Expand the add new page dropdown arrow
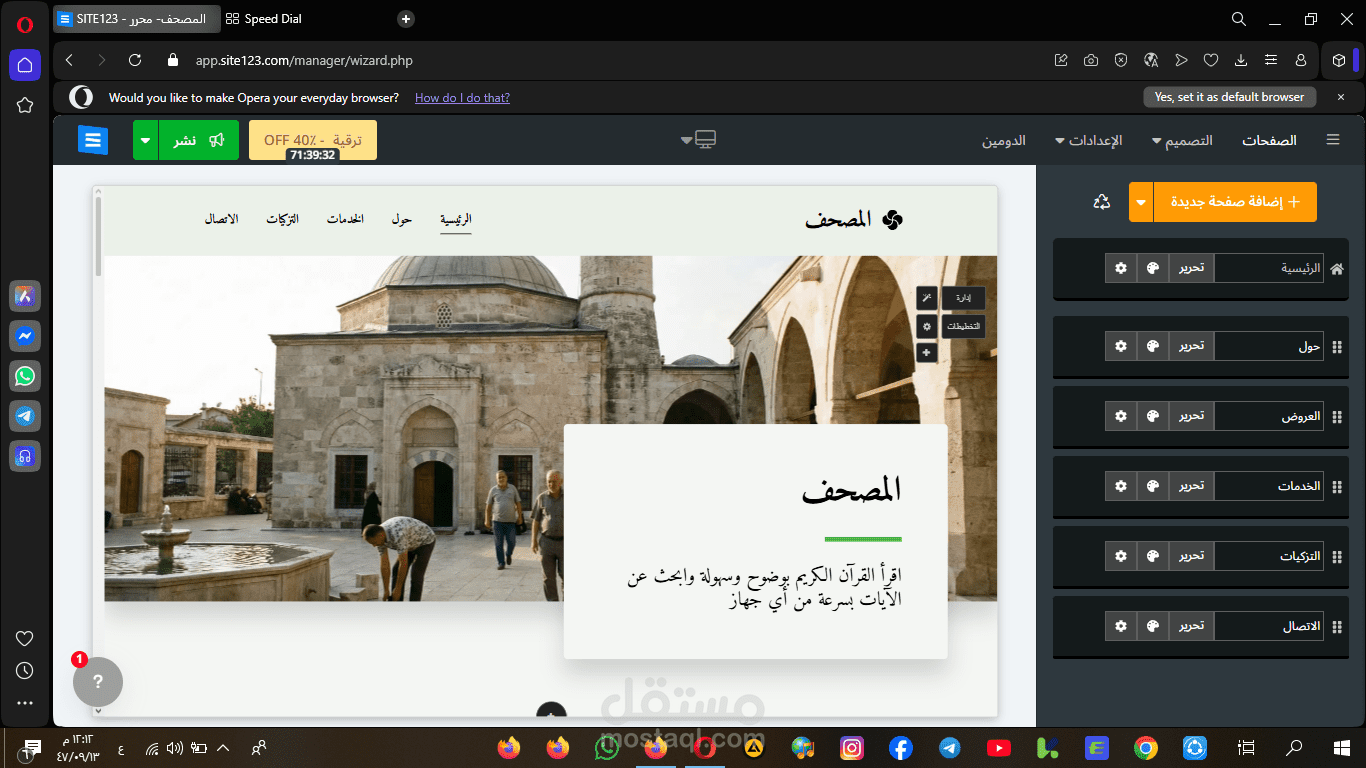Viewport: 1366px width, 768px height. click(x=1141, y=202)
